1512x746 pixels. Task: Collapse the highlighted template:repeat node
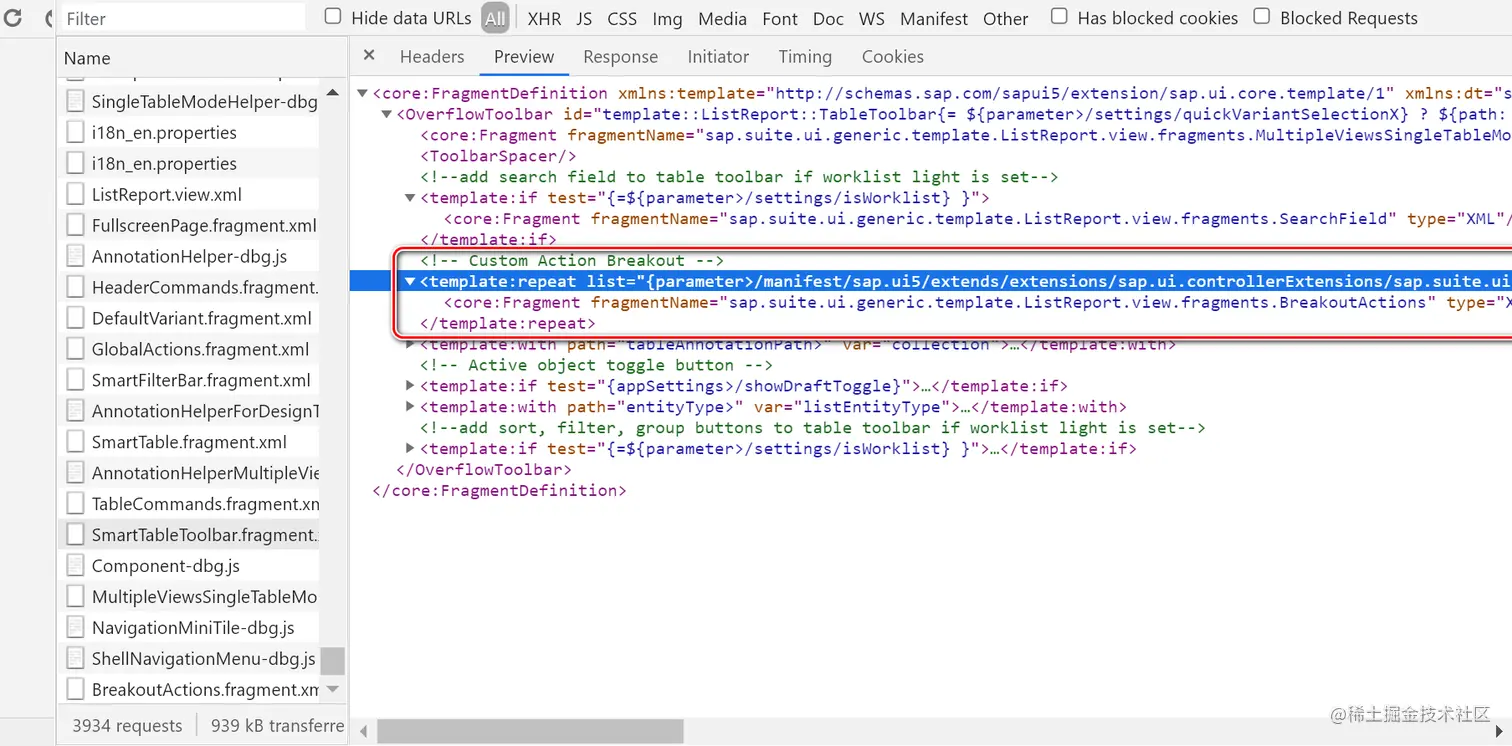click(x=410, y=282)
